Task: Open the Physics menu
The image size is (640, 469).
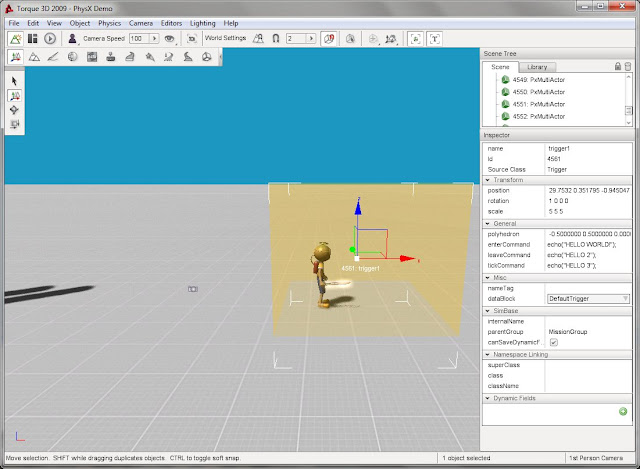Action: pyautogui.click(x=109, y=22)
